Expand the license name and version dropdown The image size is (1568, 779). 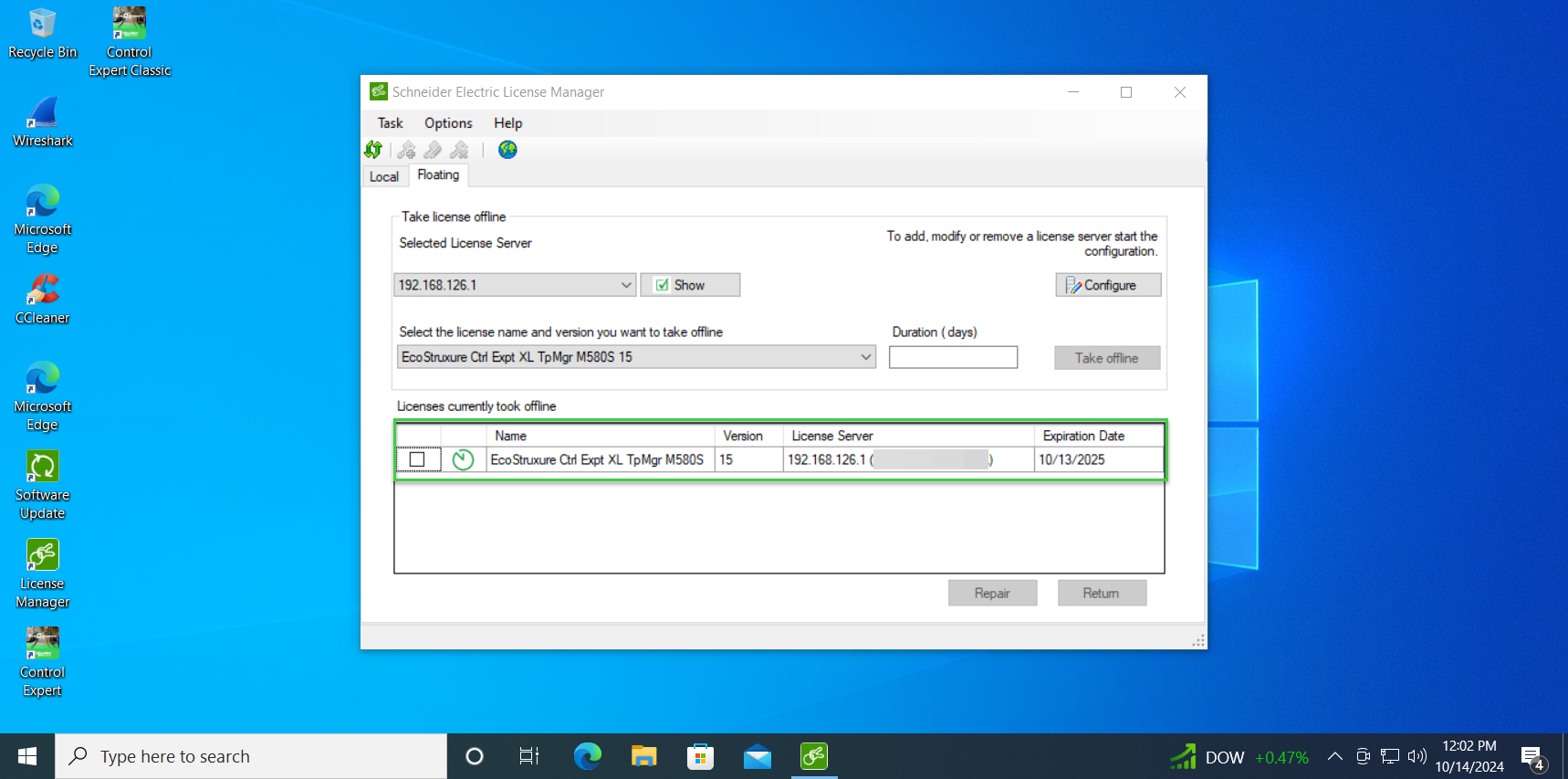pyautogui.click(x=865, y=357)
